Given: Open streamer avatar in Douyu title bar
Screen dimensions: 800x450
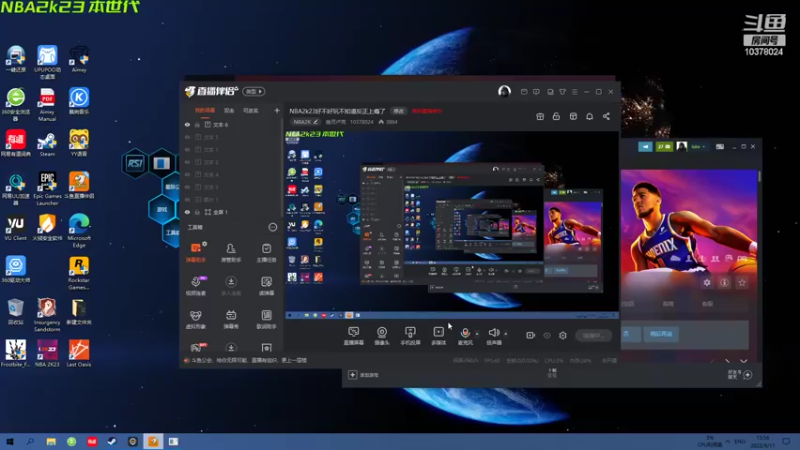Looking at the screenshot, I should pyautogui.click(x=504, y=91).
